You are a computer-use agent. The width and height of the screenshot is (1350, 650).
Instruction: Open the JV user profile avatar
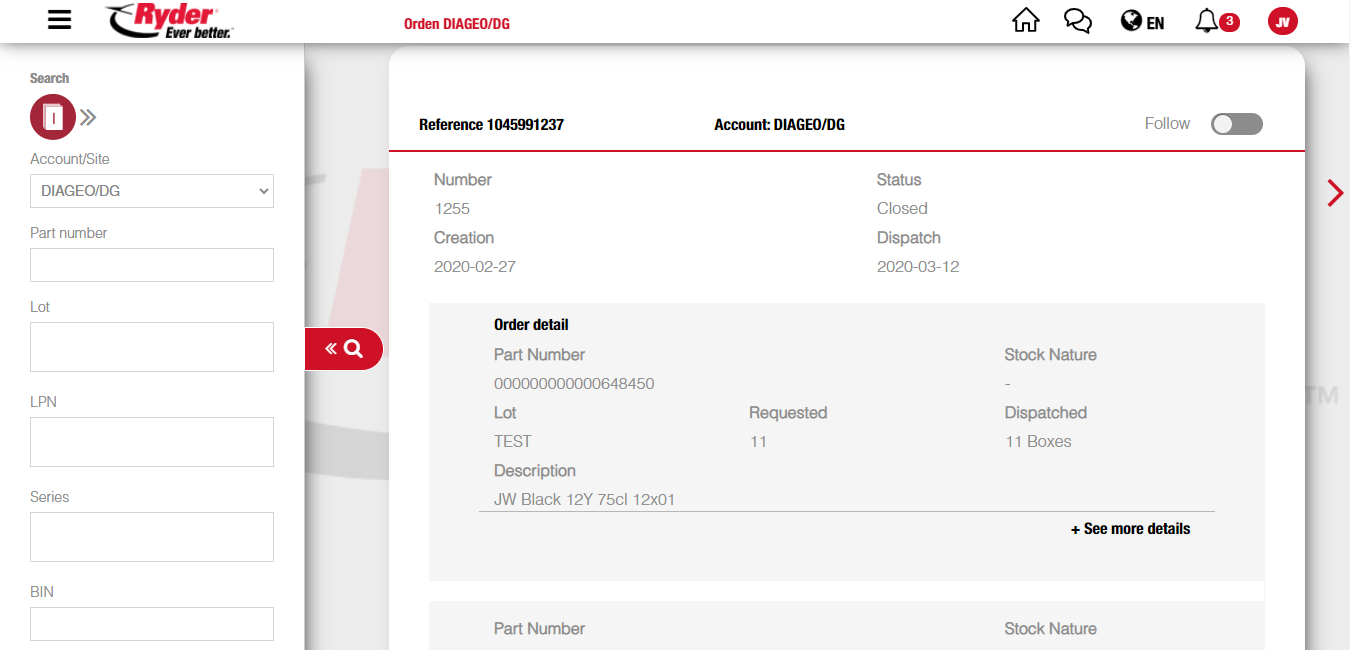click(1282, 21)
